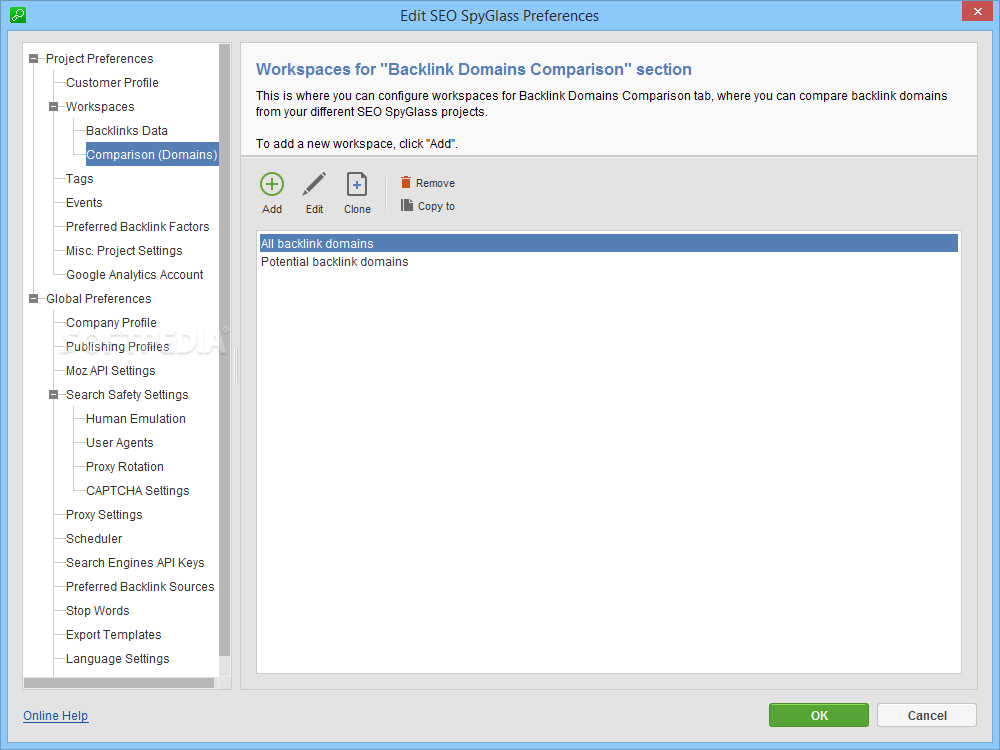Collapse the Workspaces tree node

coord(54,107)
